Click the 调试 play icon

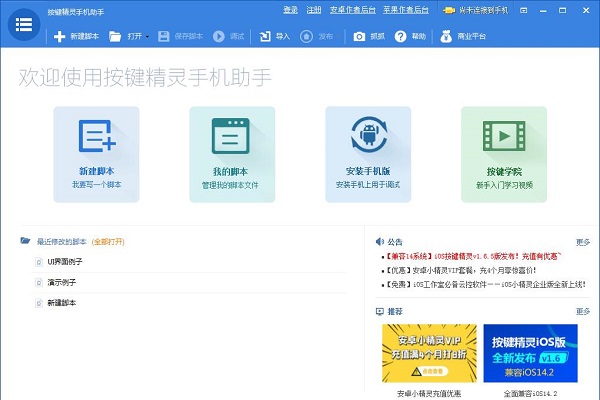pyautogui.click(x=219, y=36)
